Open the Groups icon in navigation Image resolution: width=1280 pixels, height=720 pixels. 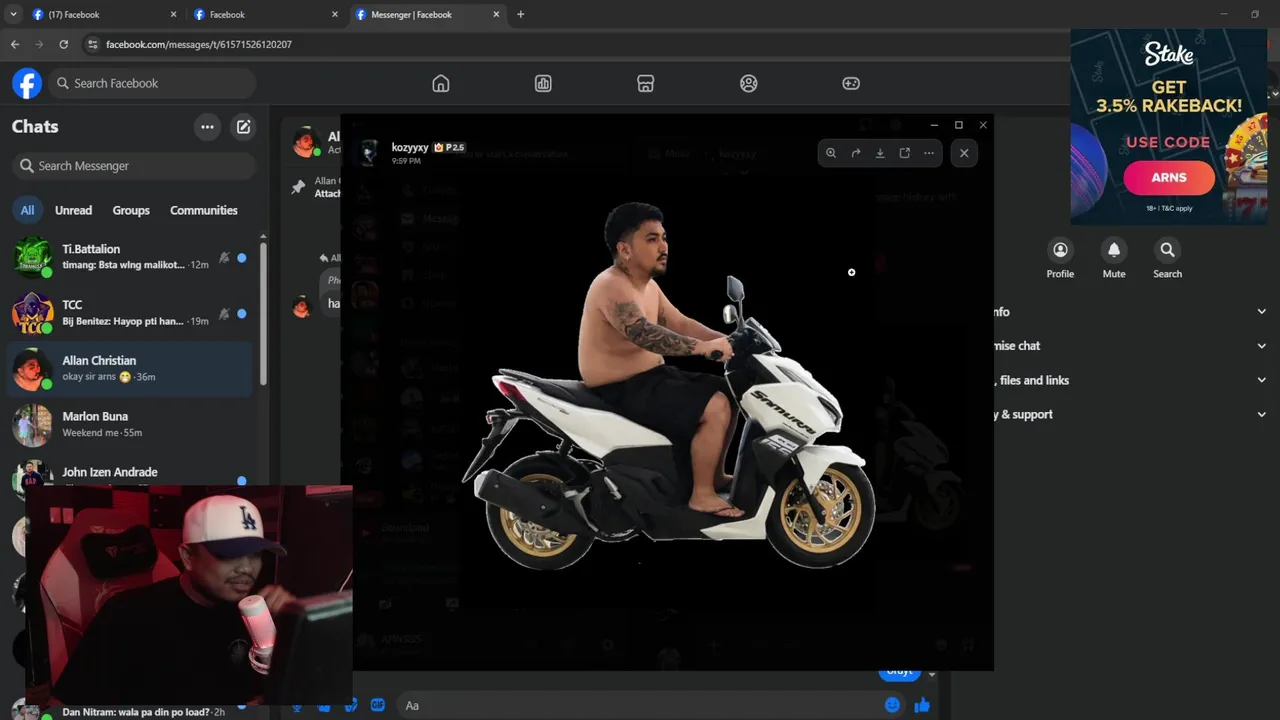[748, 83]
